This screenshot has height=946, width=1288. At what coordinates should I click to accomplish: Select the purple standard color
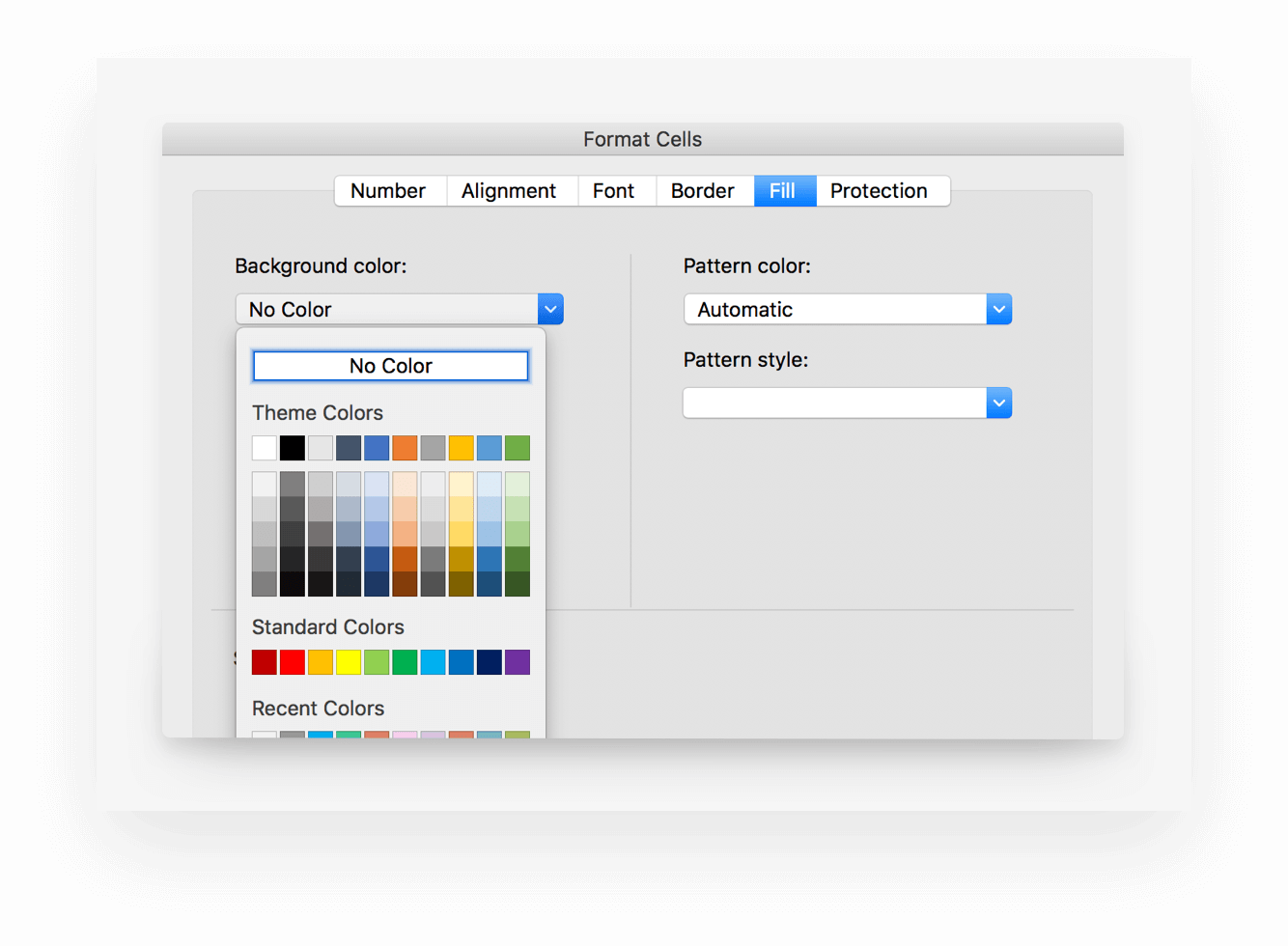pyautogui.click(x=516, y=662)
